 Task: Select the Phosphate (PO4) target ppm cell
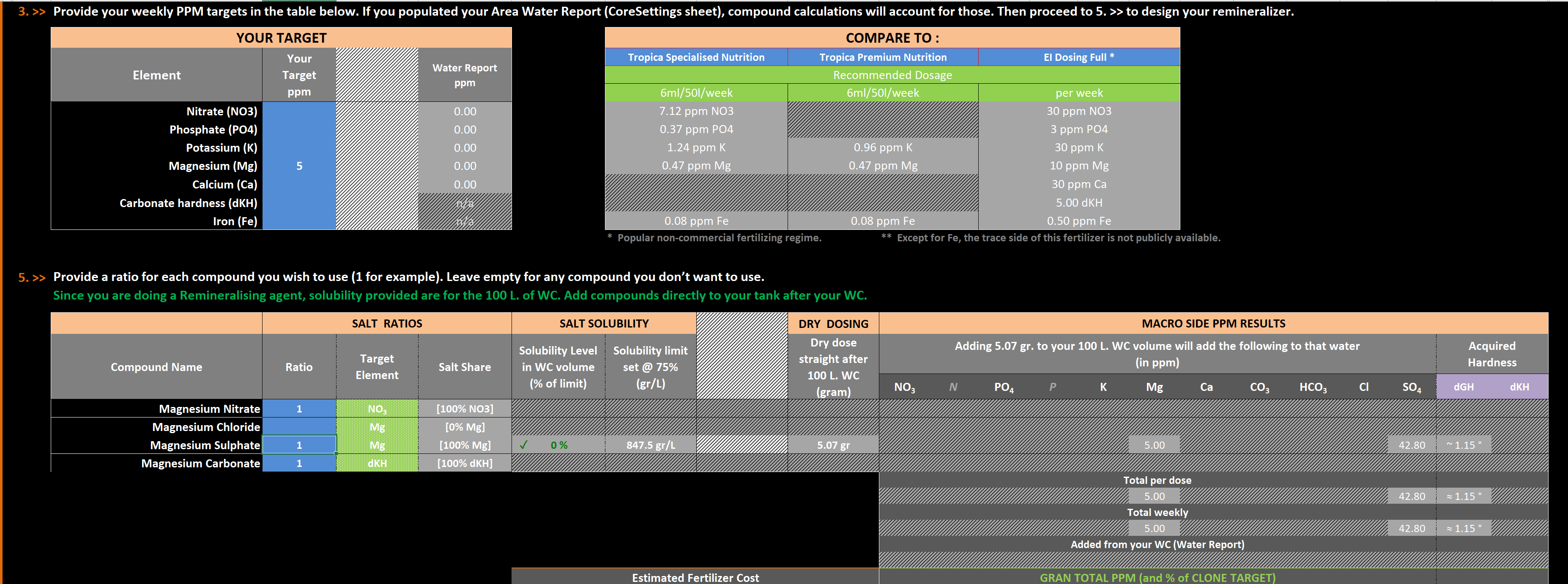(x=299, y=130)
